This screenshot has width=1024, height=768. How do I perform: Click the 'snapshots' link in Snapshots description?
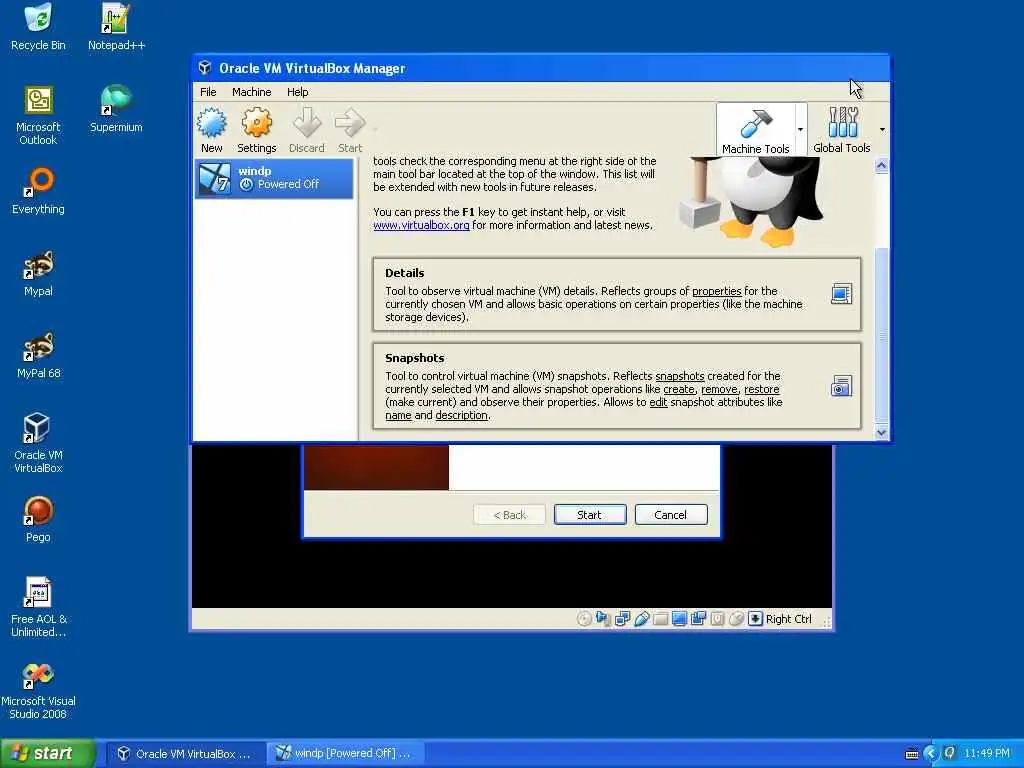pos(680,376)
